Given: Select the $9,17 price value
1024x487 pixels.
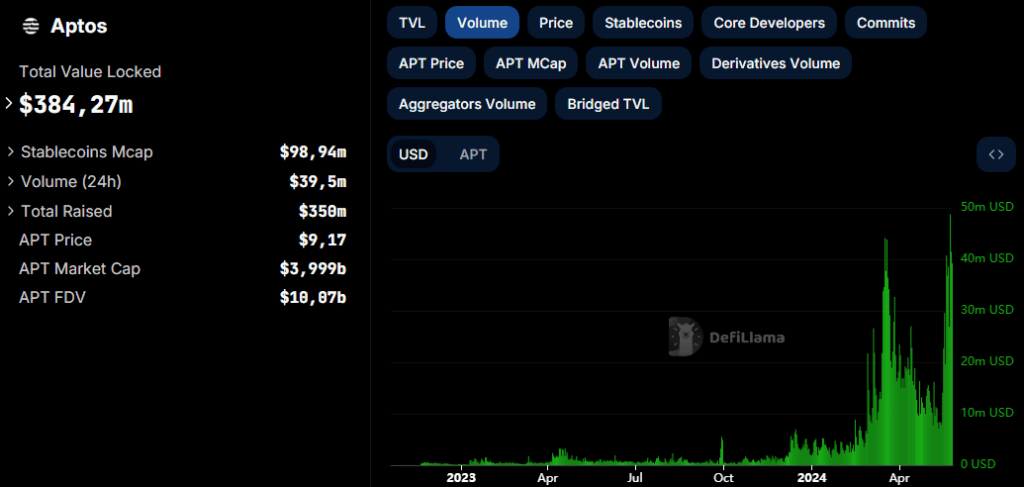Looking at the screenshot, I should pos(323,240).
